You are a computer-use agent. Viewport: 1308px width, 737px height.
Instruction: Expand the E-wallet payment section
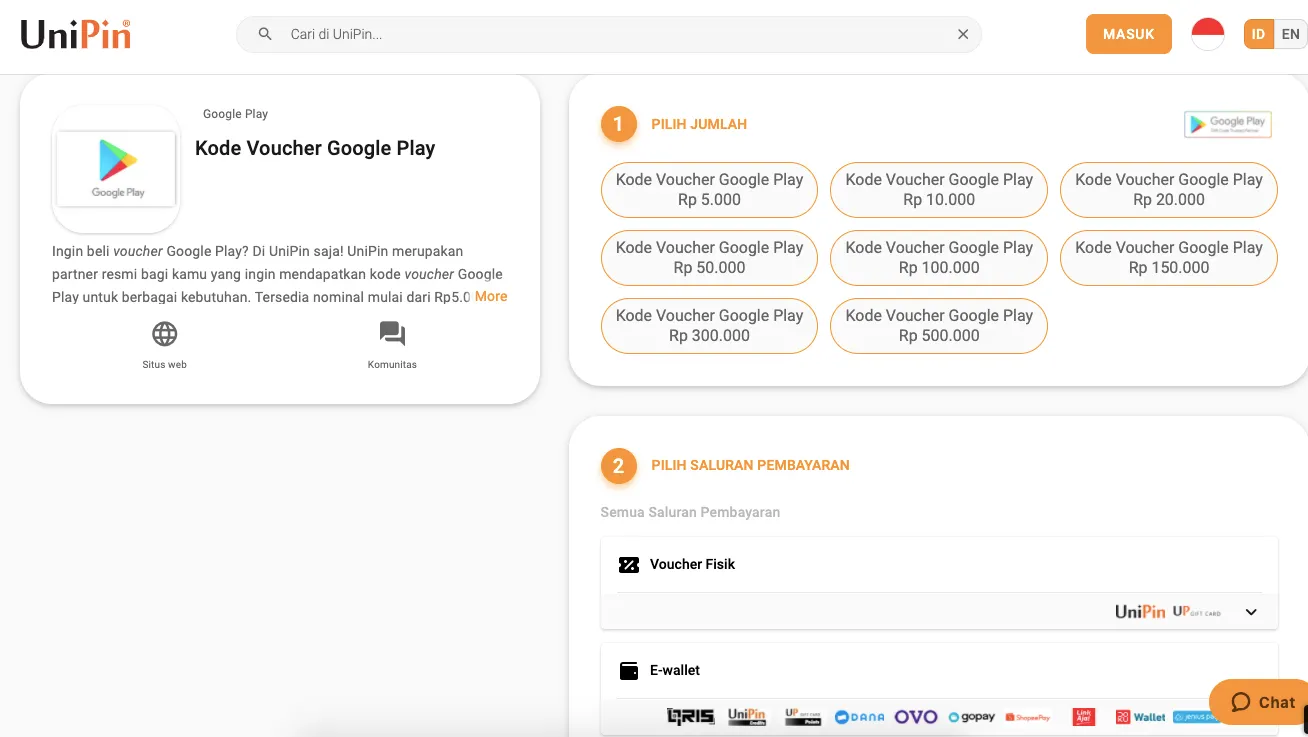click(x=675, y=670)
